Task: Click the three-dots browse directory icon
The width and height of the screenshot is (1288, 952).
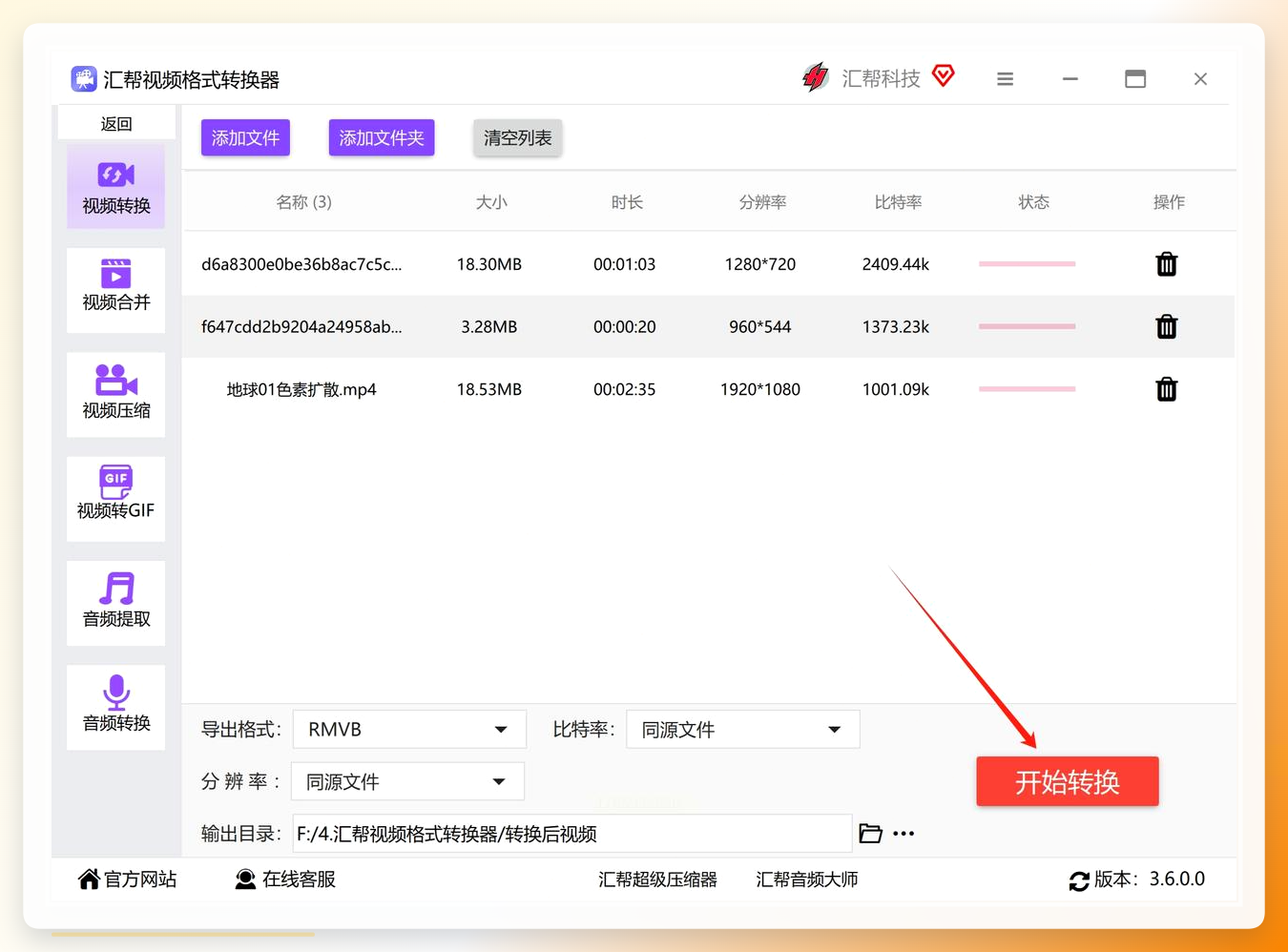Action: click(x=904, y=834)
